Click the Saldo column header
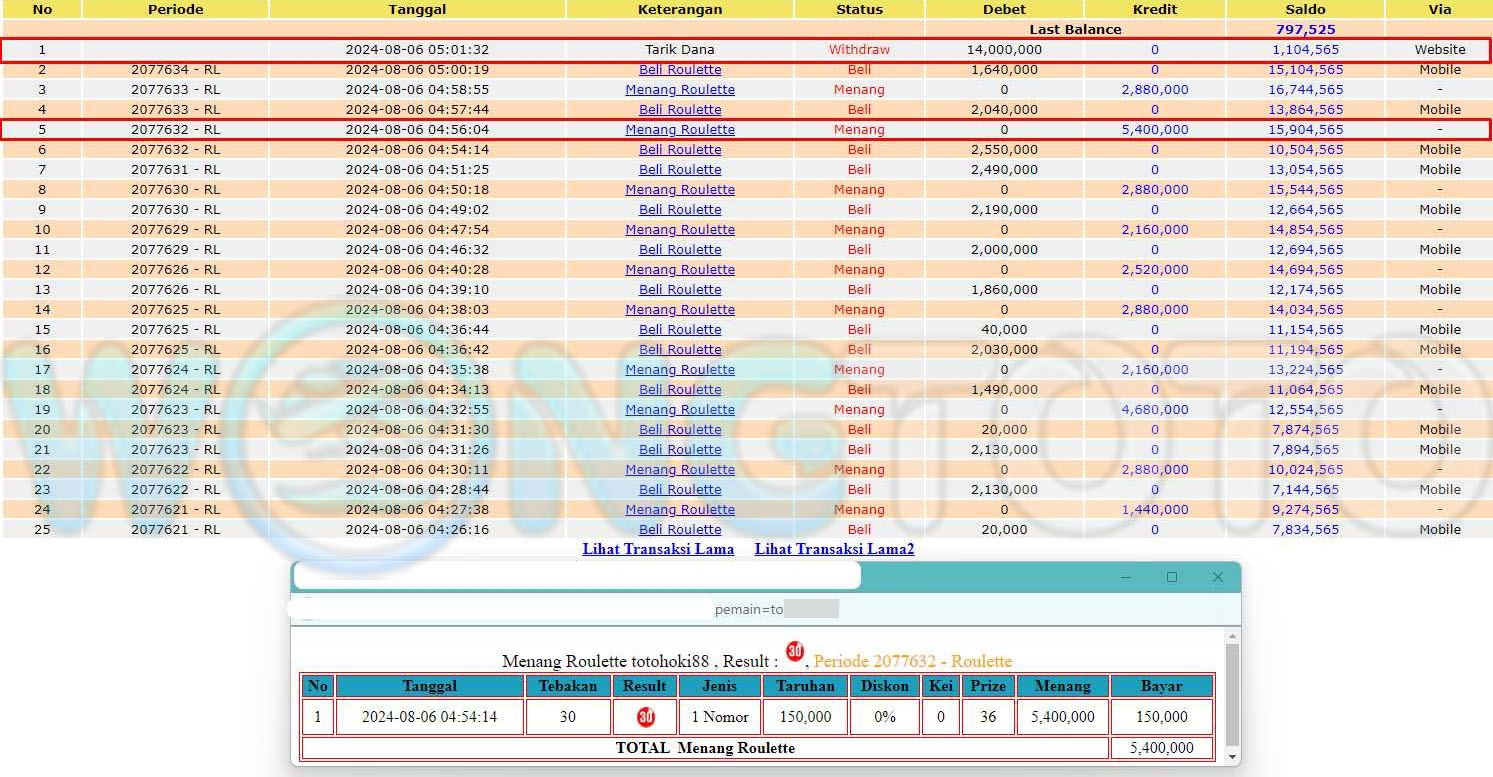 pos(1305,9)
